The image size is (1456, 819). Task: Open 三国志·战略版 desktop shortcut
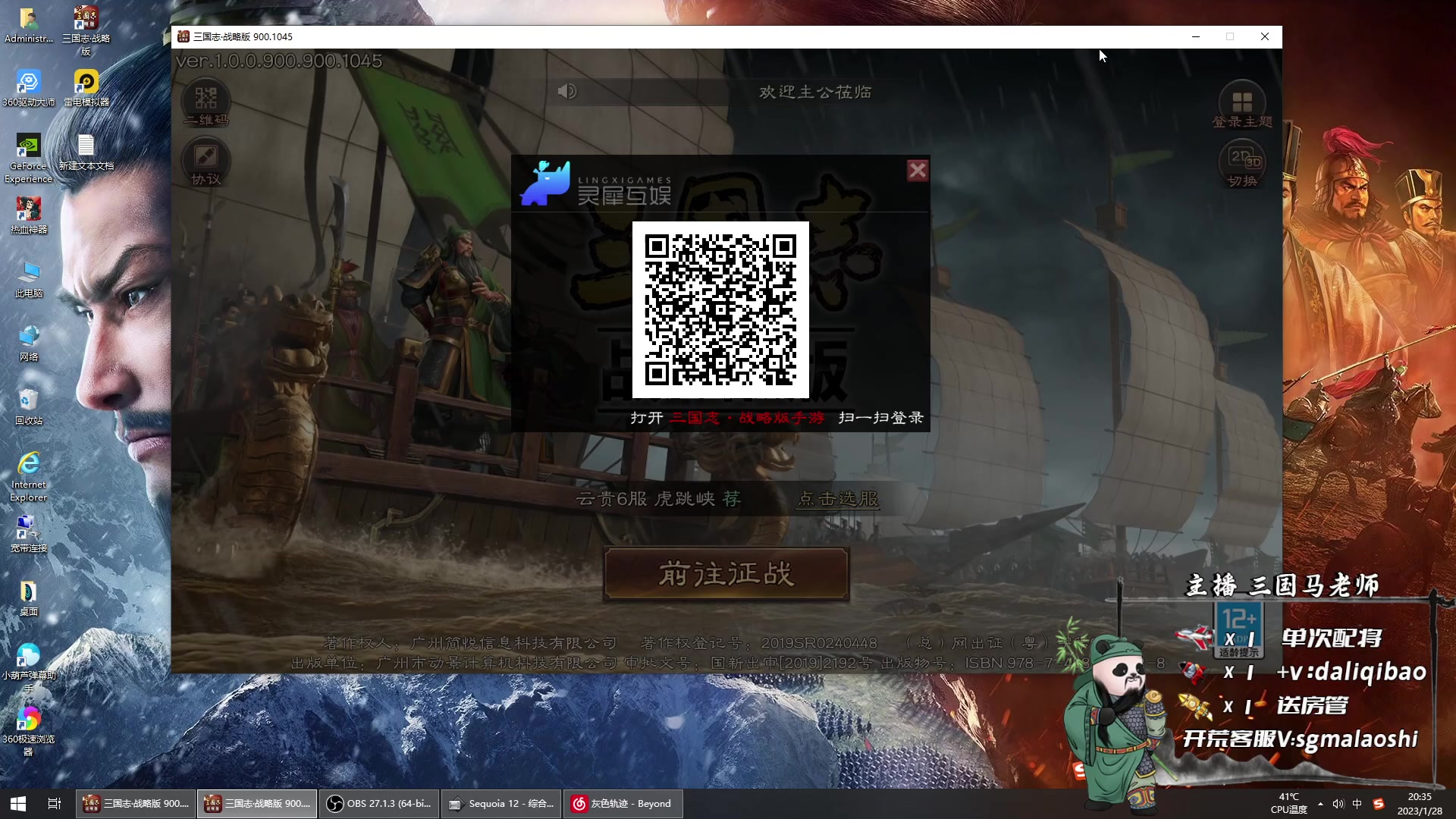pyautogui.click(x=86, y=30)
